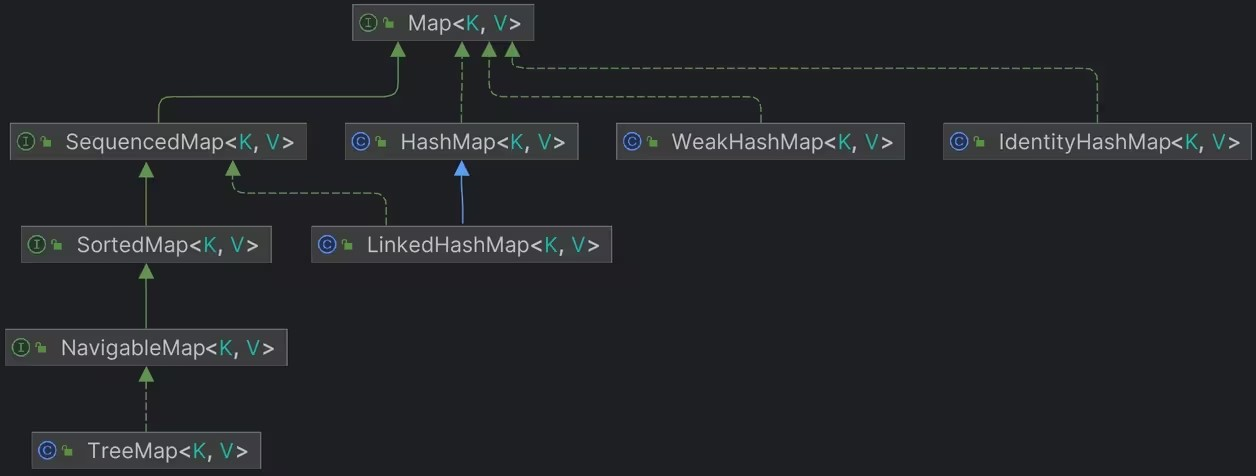The width and height of the screenshot is (1256, 476).
Task: Click the class icon on the HashMap node
Action: pos(361,142)
